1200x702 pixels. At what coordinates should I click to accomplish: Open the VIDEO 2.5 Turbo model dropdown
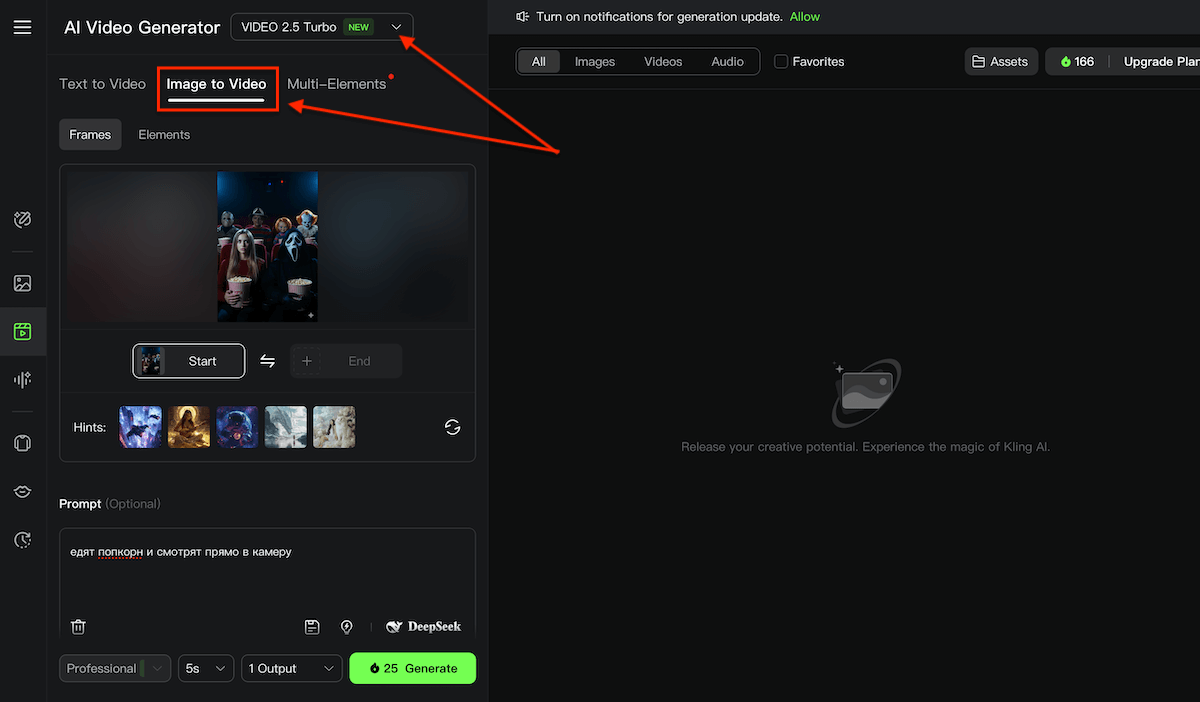pos(321,27)
